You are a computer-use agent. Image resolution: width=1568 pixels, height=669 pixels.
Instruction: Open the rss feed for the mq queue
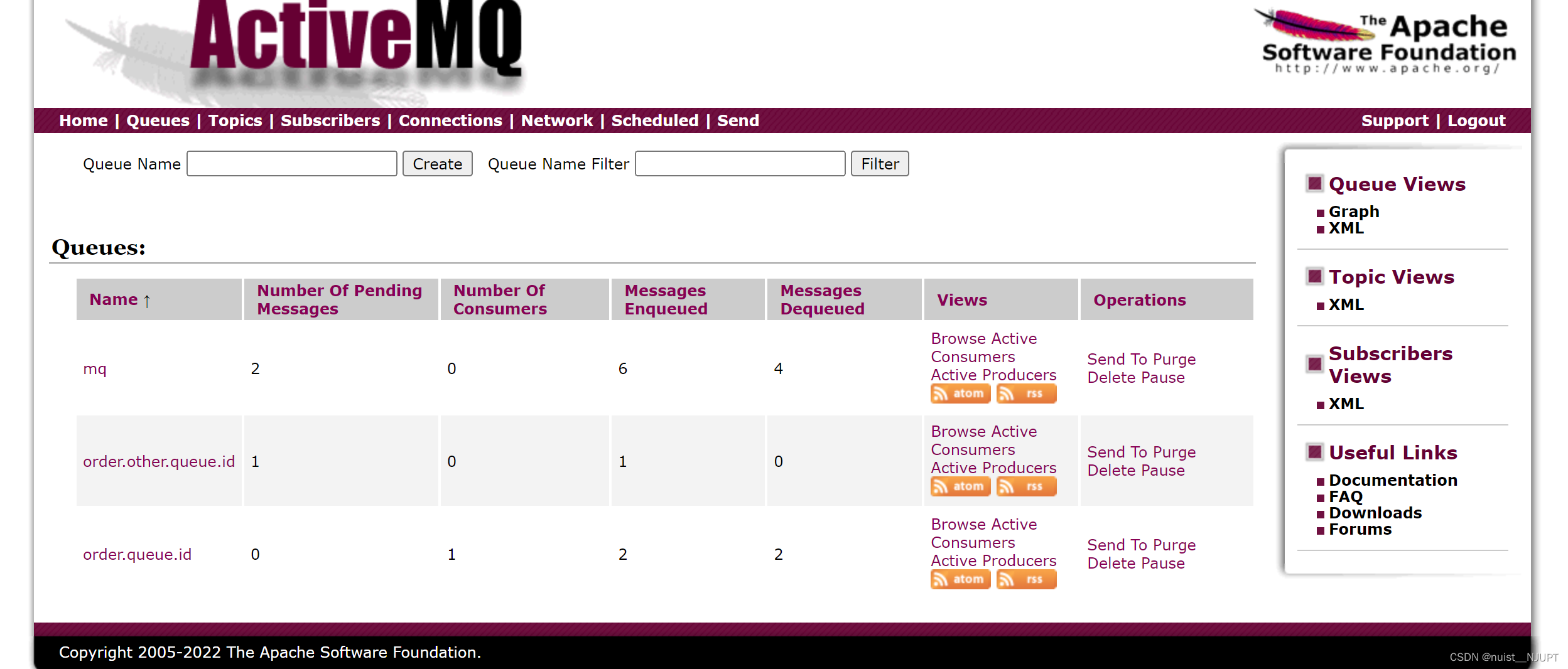(1026, 393)
